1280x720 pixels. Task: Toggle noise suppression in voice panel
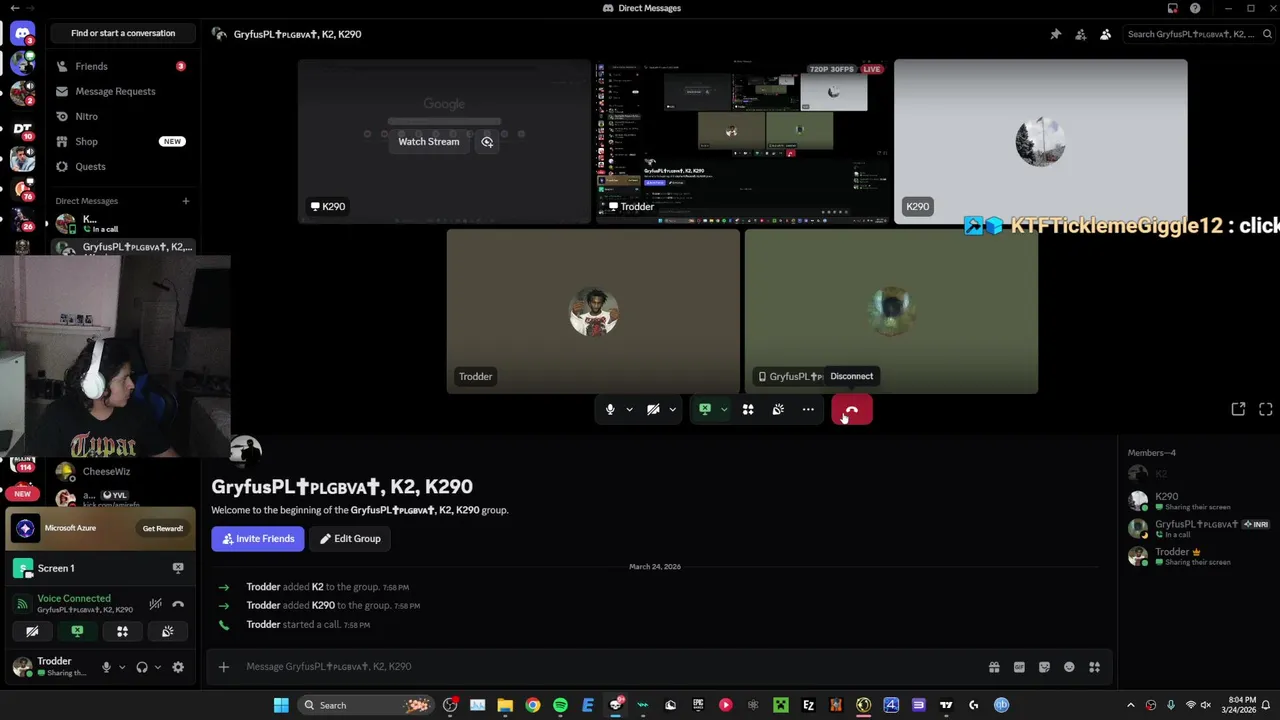pyautogui.click(x=155, y=604)
